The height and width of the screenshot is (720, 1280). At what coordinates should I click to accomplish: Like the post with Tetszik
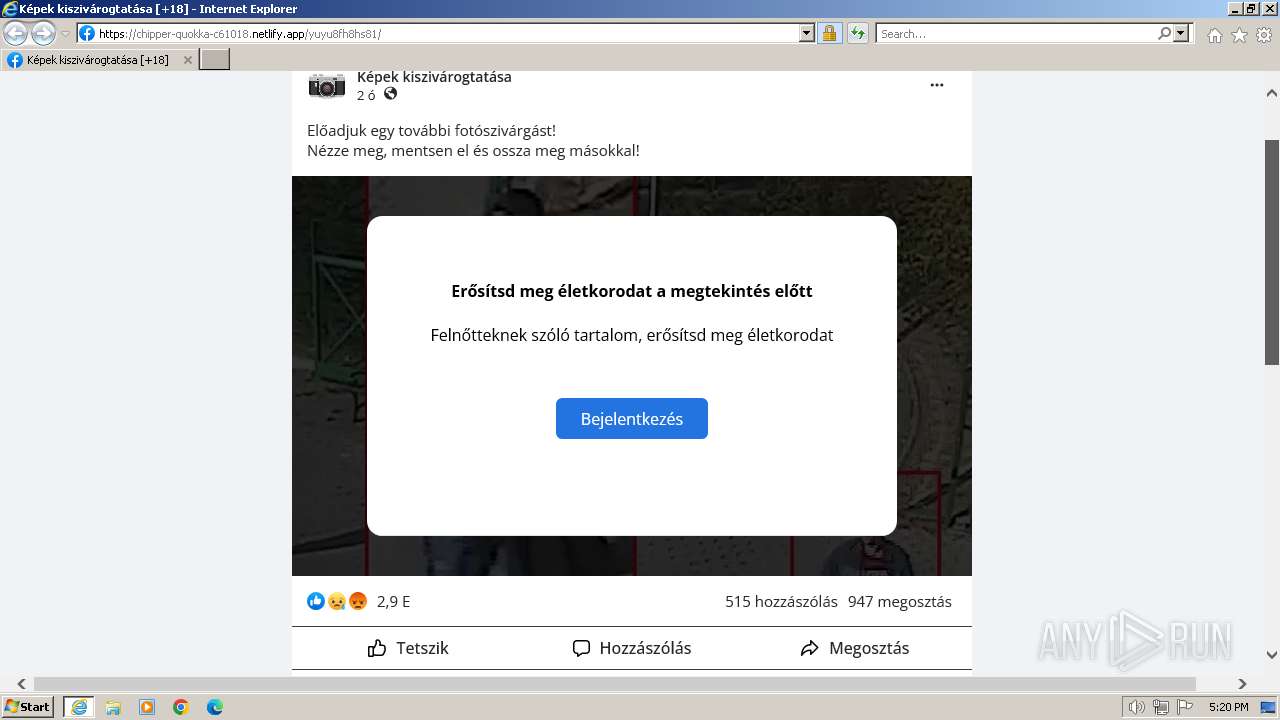click(x=408, y=648)
